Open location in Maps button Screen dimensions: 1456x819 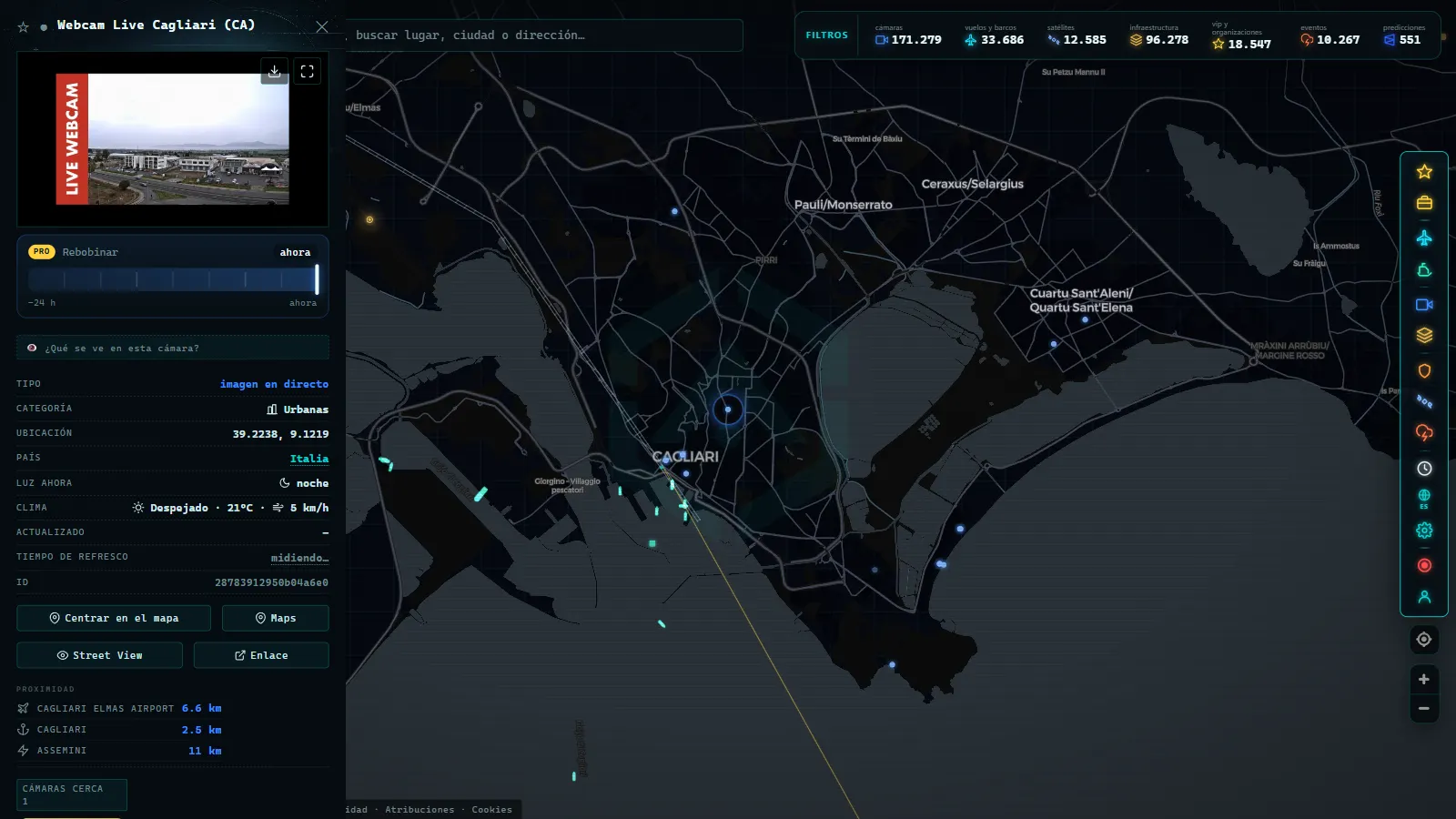coord(276,618)
